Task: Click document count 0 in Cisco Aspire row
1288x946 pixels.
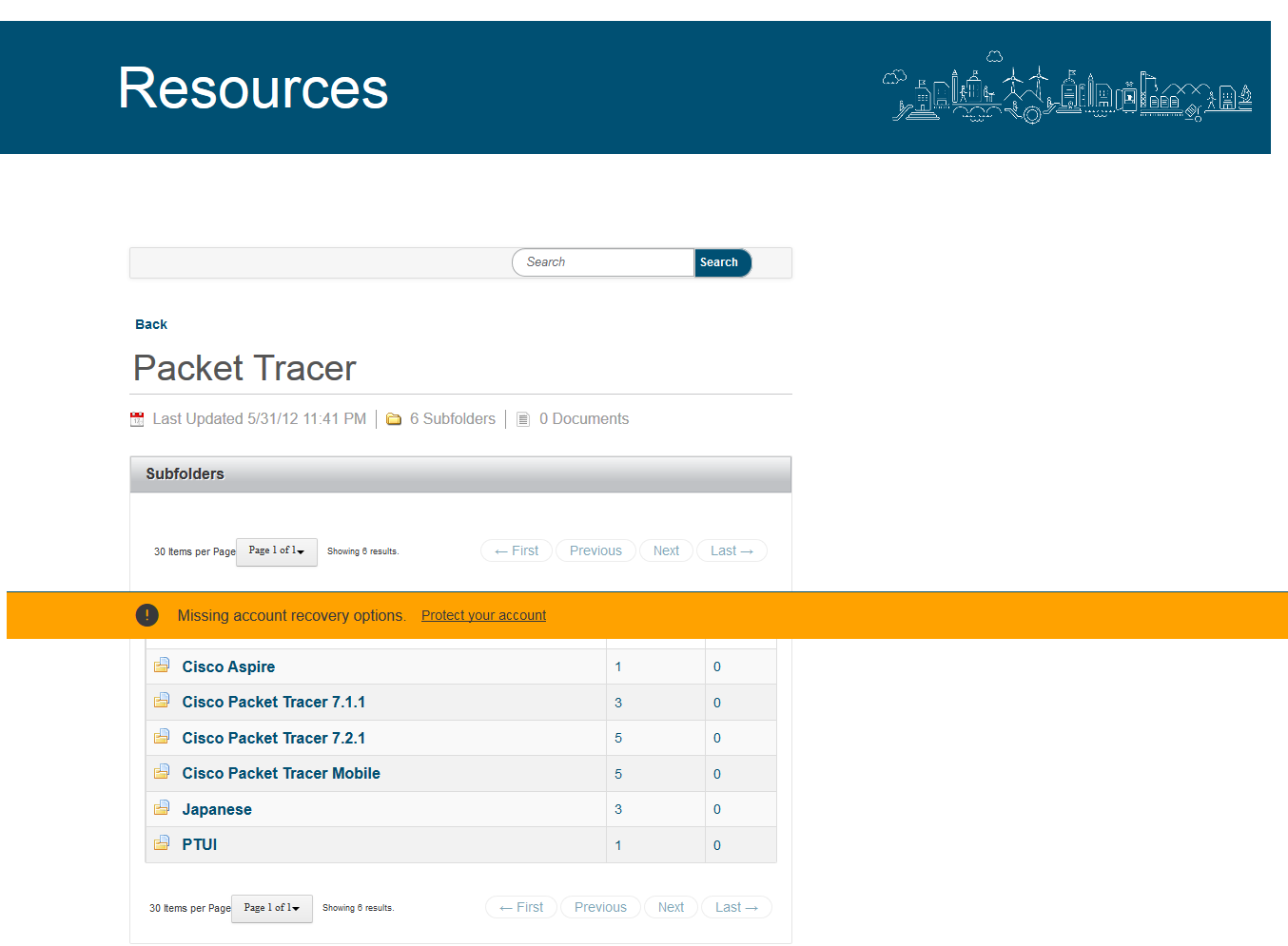Action: coord(717,666)
